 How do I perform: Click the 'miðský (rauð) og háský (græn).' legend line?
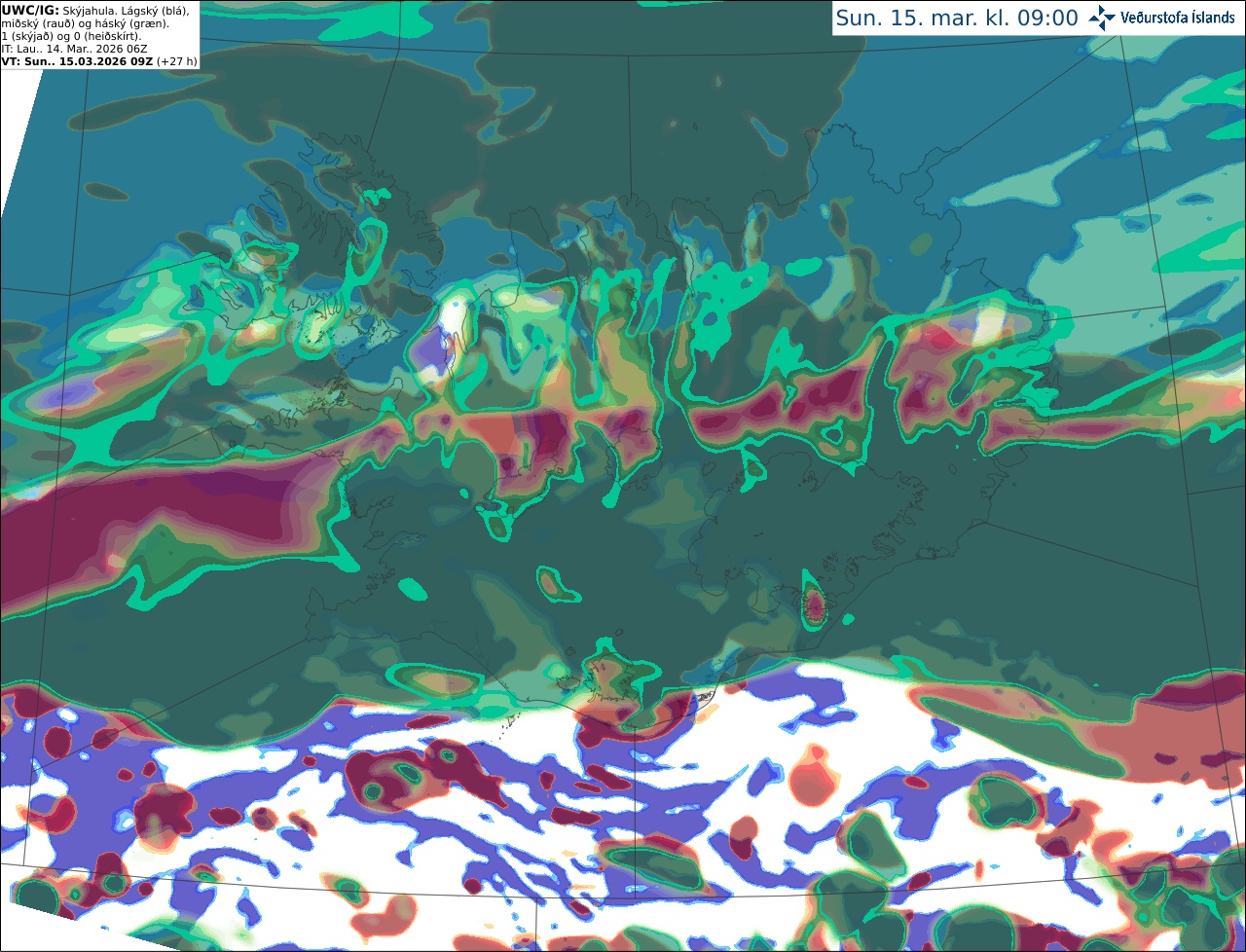coord(85,22)
